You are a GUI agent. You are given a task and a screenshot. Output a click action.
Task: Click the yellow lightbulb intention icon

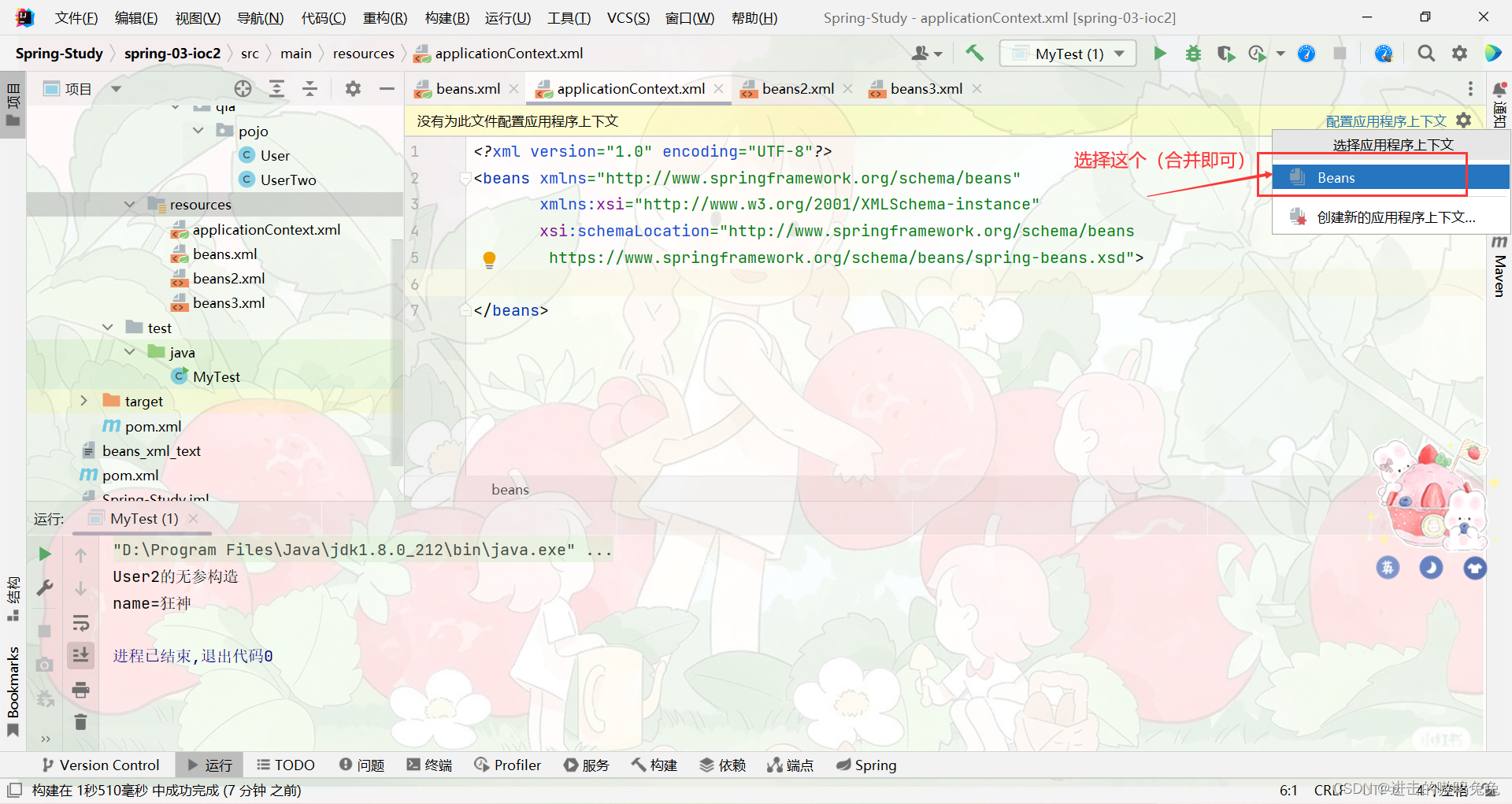coord(489,259)
